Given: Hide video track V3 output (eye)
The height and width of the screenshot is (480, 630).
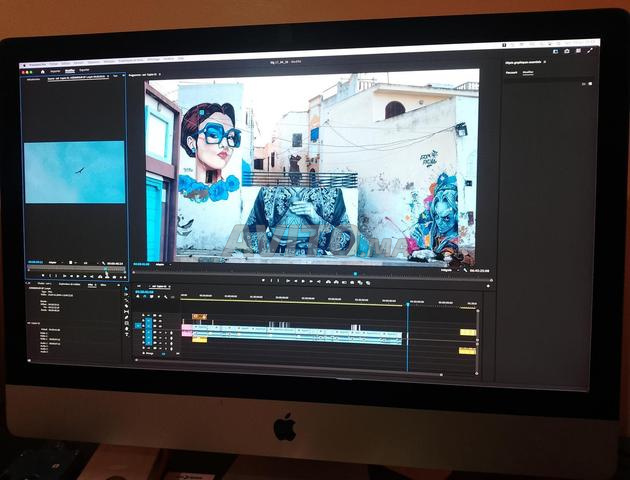Looking at the screenshot, I should pos(160,315).
